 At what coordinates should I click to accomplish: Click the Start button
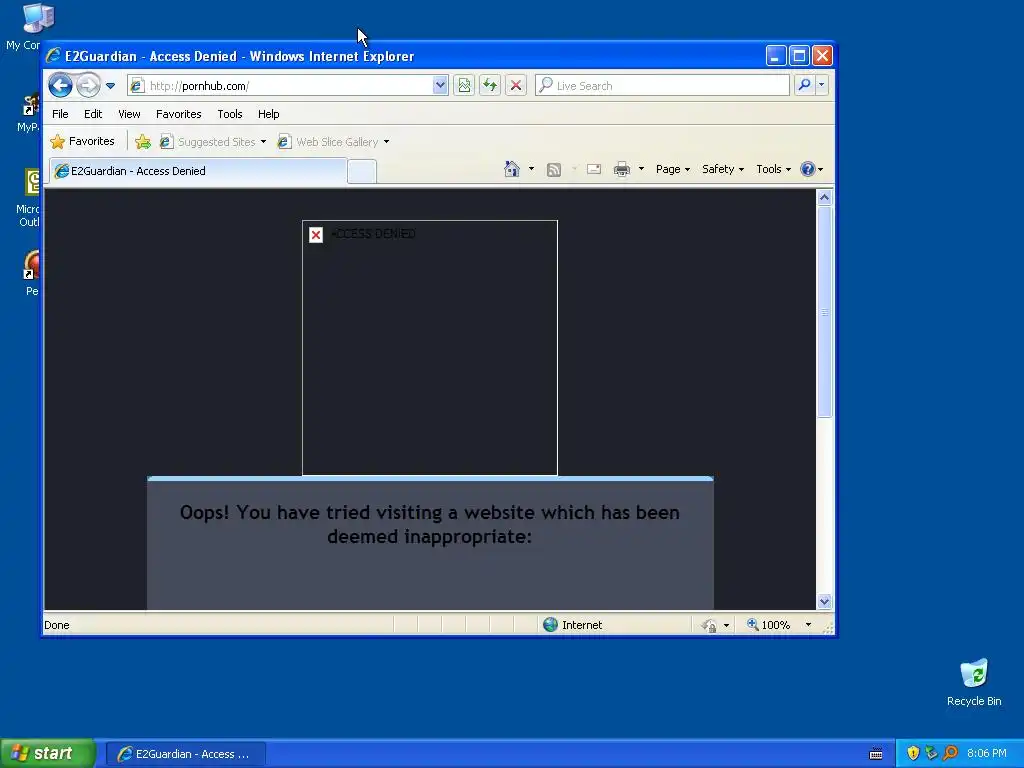click(x=48, y=754)
